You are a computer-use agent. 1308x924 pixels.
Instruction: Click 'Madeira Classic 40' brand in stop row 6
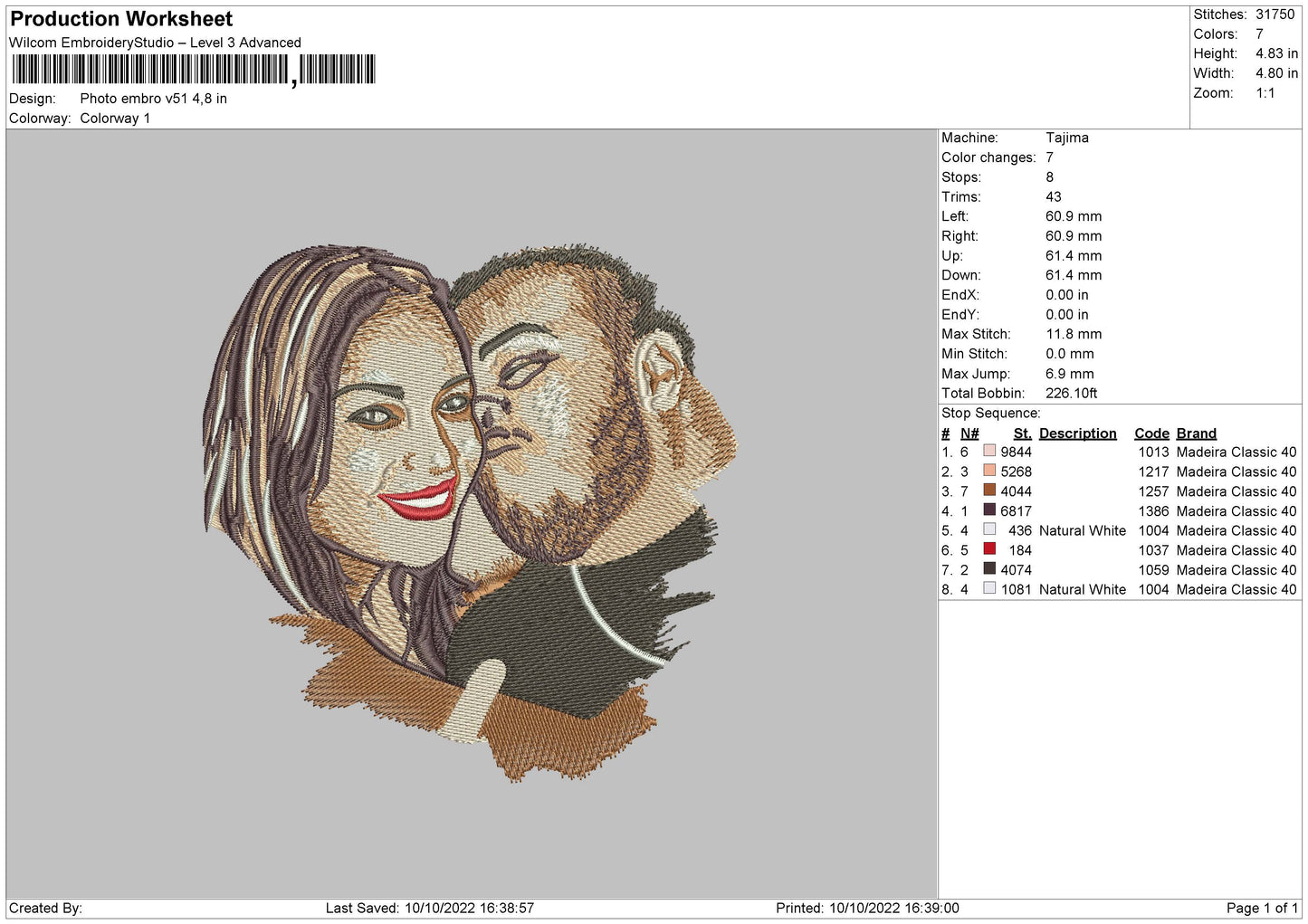click(x=1236, y=550)
